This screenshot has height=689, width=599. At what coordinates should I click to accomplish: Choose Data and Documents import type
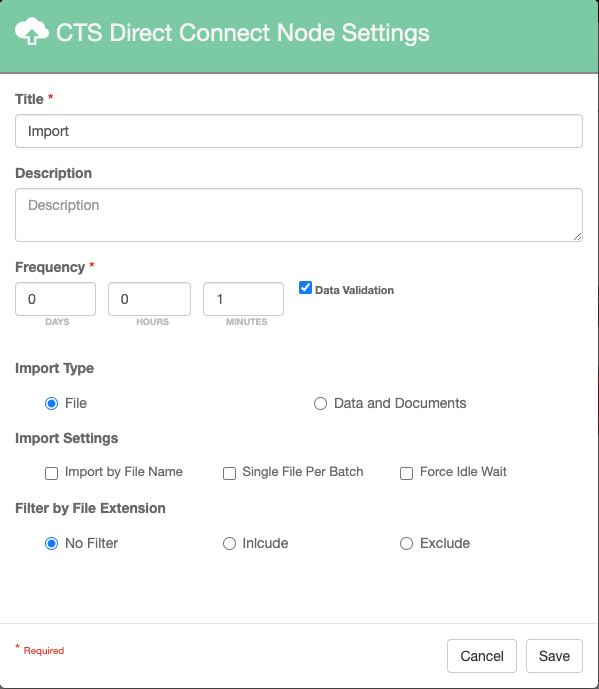[x=320, y=403]
